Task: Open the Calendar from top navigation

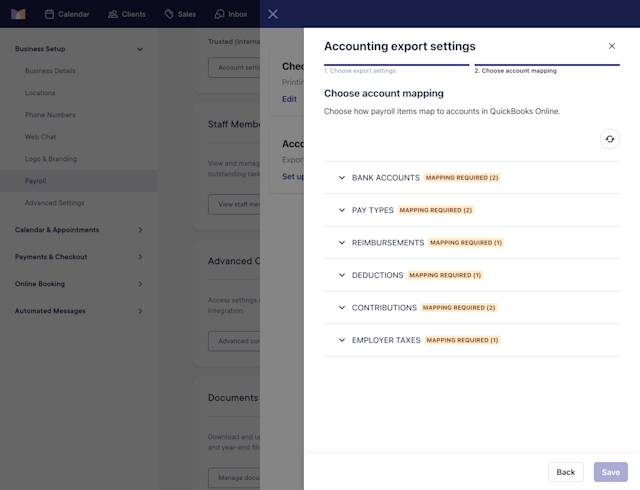Action: (67, 14)
